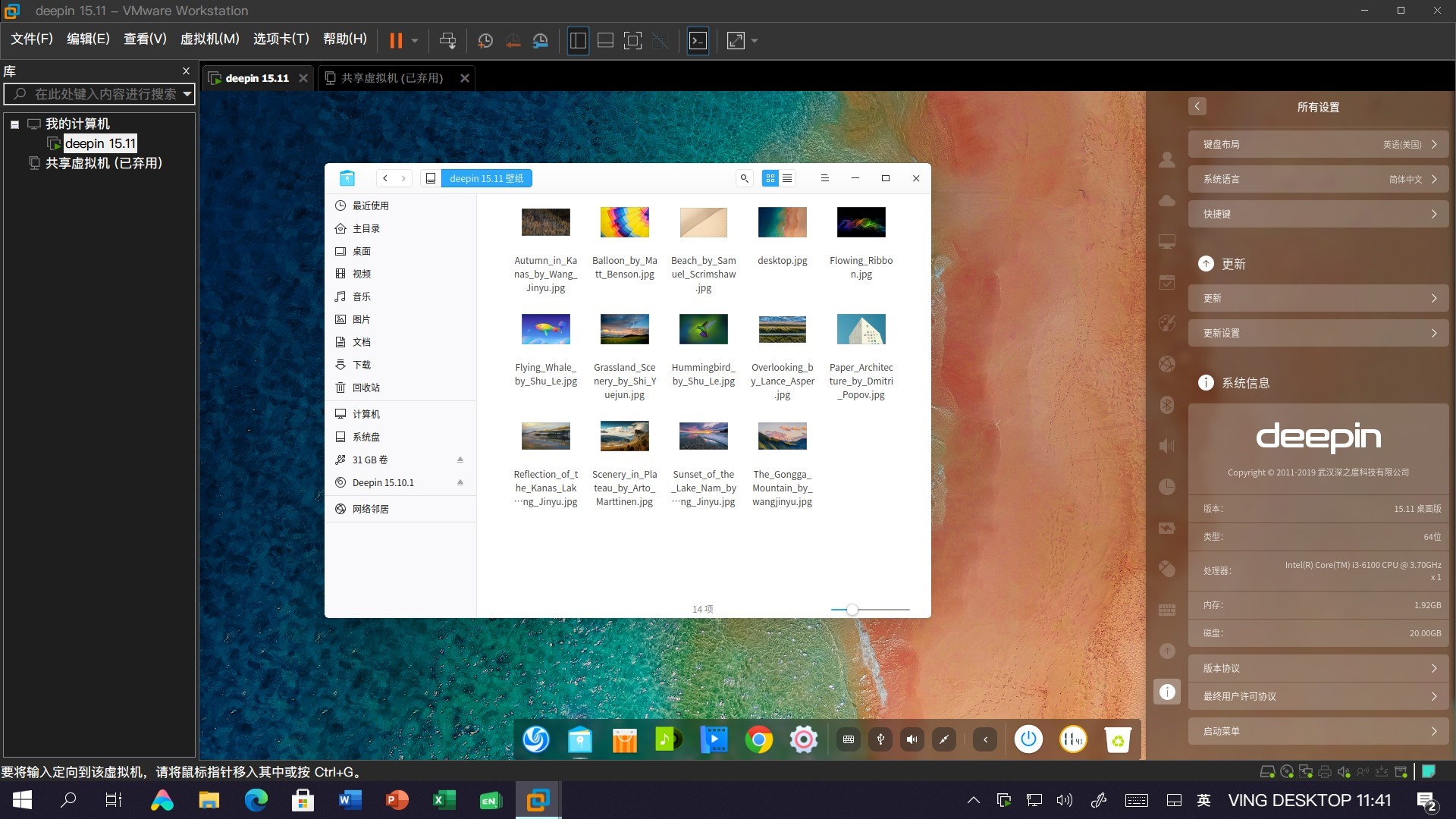Screen dimensions: 1456x819
Task: Click the file manager search magnifier icon
Action: pyautogui.click(x=744, y=178)
